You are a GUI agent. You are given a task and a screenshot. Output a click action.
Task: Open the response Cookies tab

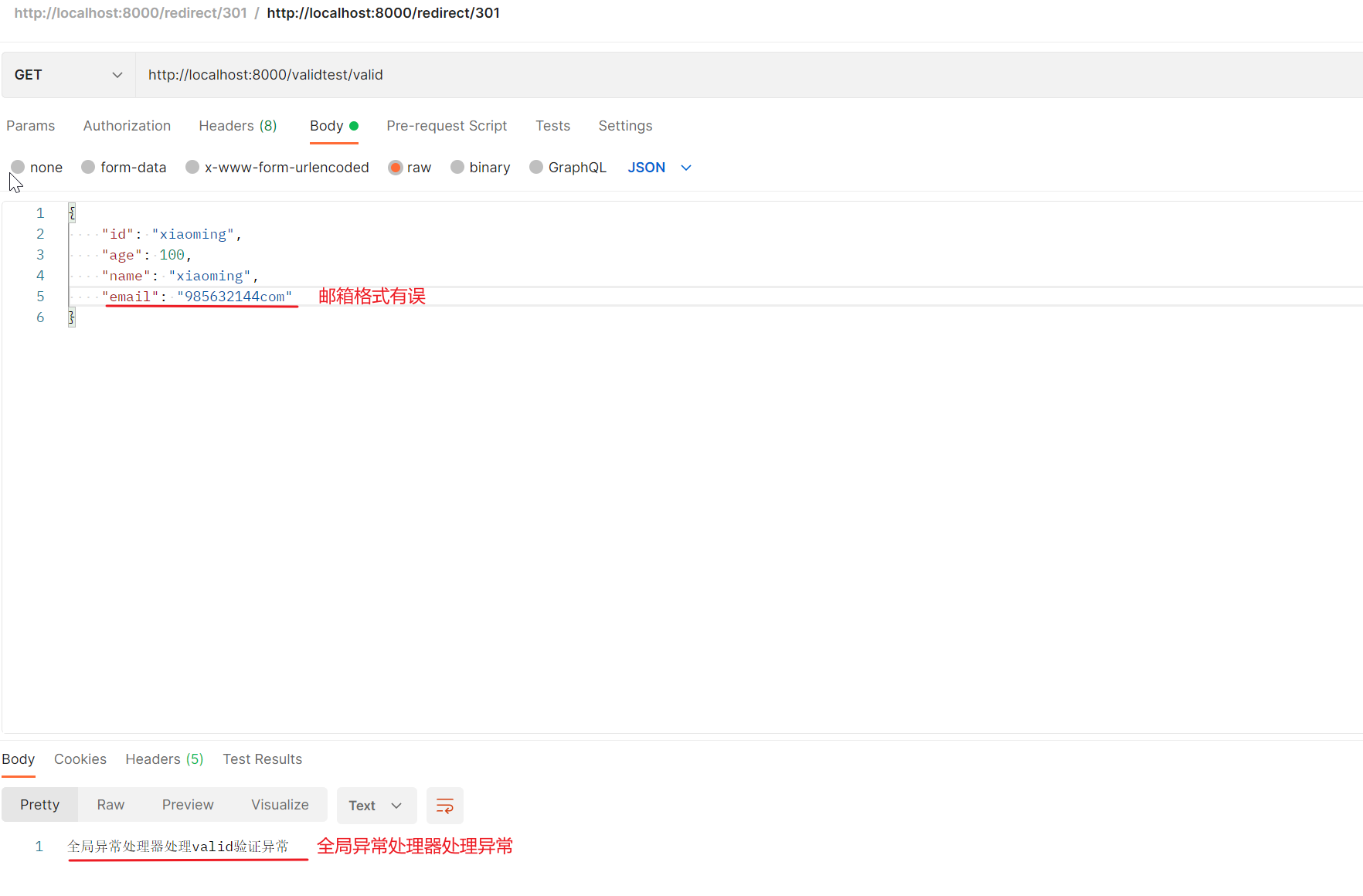[80, 759]
